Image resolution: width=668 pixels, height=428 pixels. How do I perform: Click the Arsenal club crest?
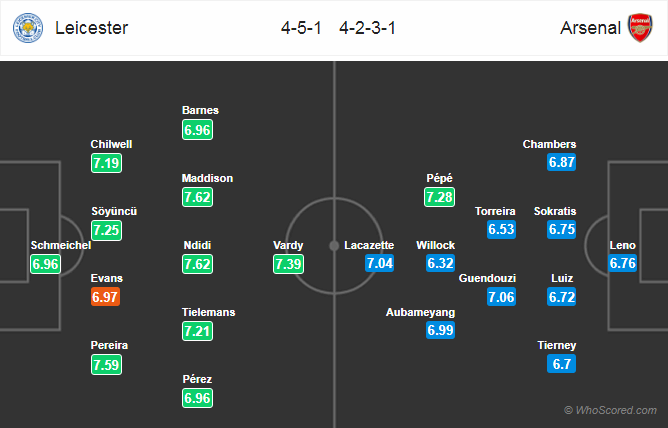tap(640, 28)
